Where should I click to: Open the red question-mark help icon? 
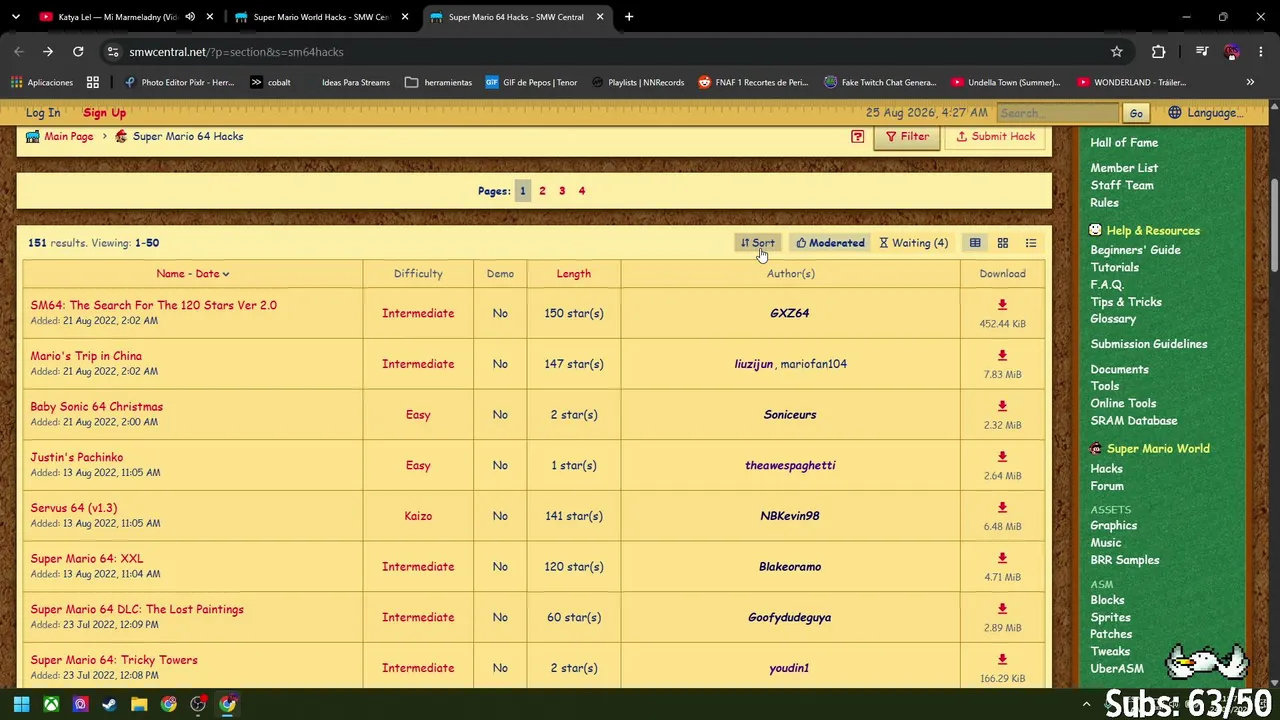click(857, 137)
